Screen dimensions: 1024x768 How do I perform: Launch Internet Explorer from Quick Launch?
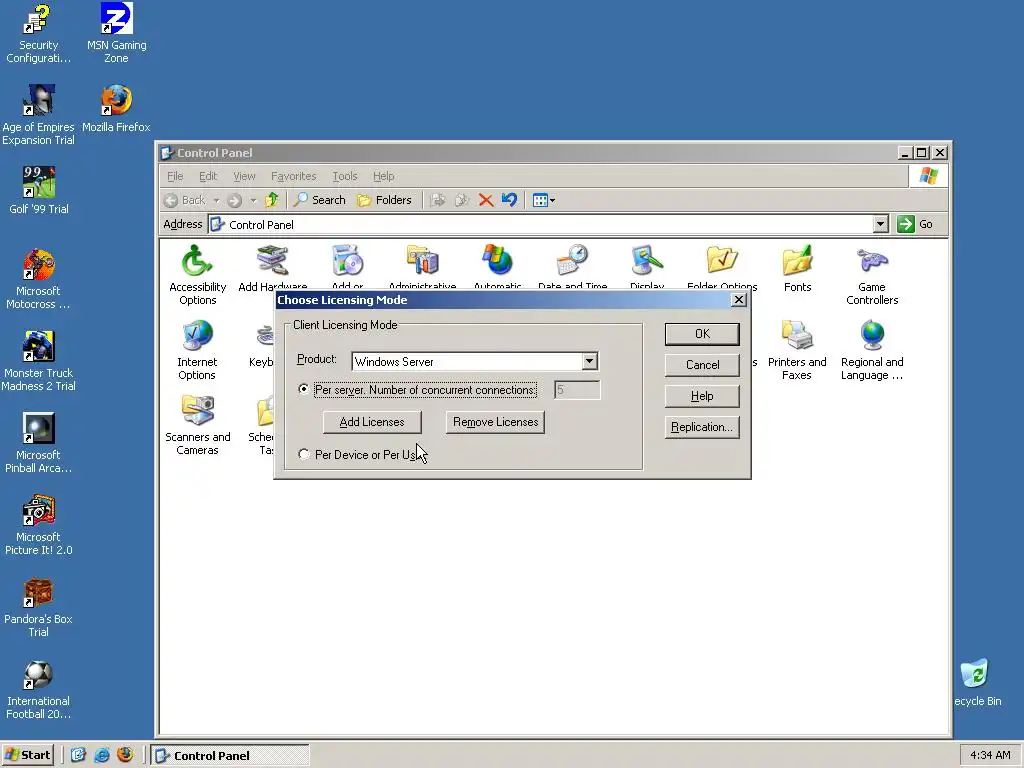tap(102, 755)
